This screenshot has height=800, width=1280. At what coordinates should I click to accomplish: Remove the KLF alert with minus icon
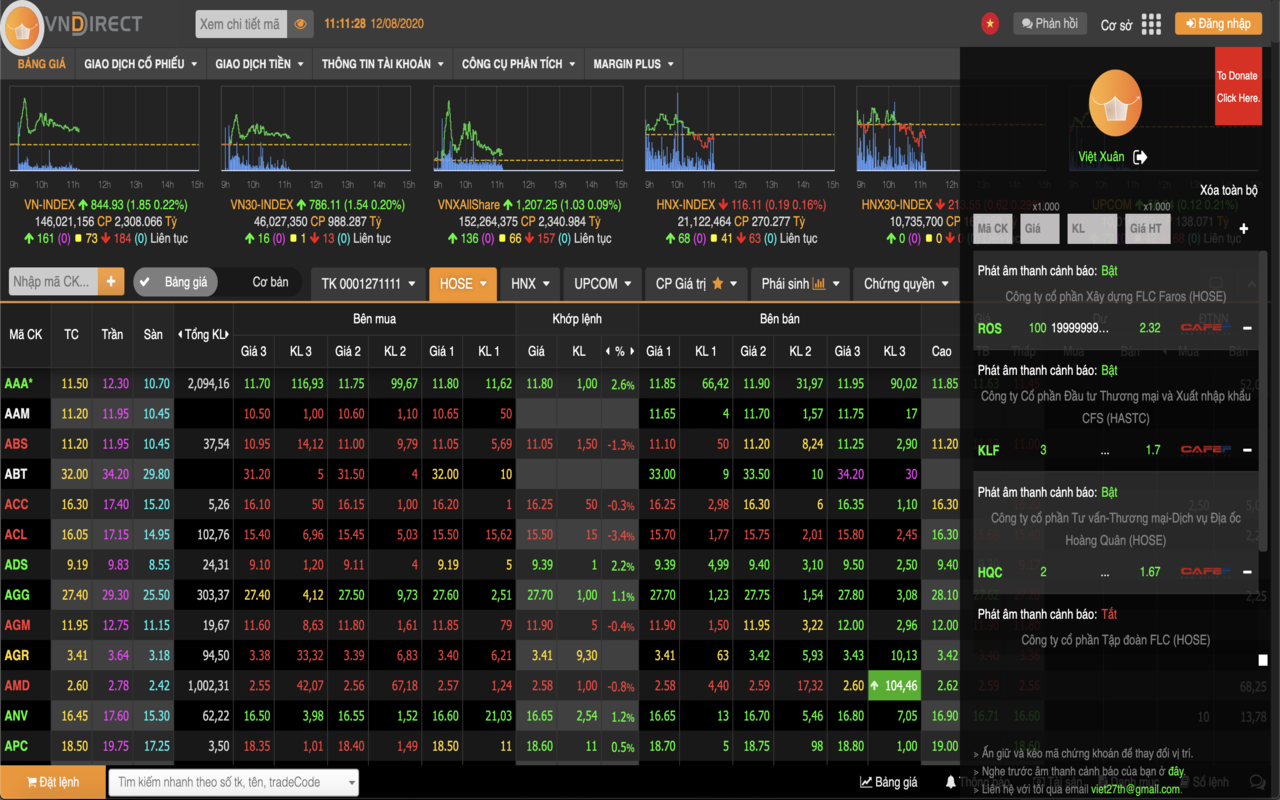(1247, 450)
